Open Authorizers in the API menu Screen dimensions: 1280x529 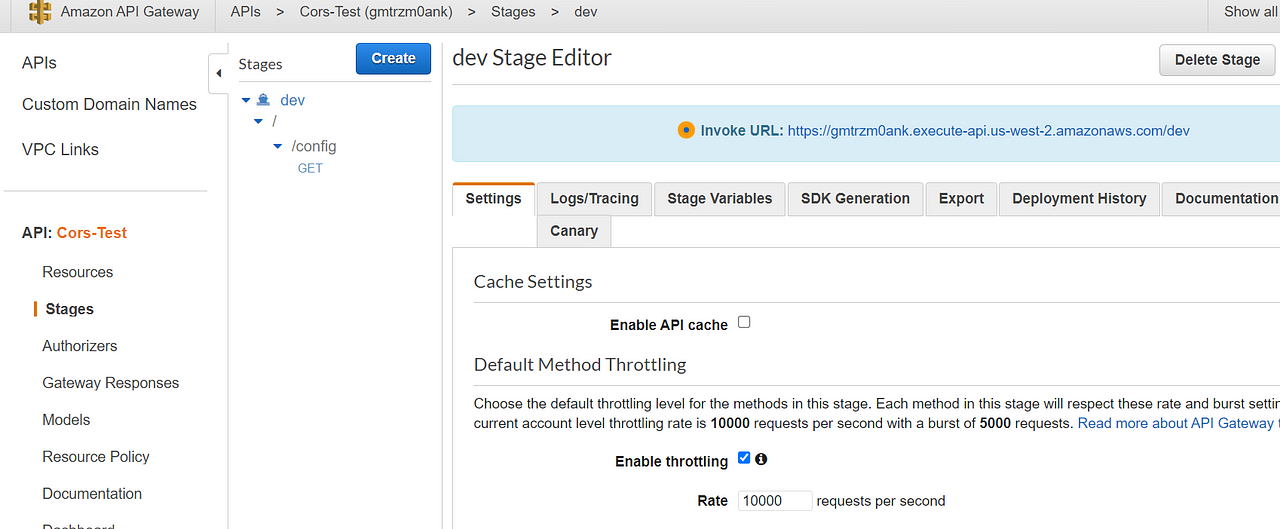pos(79,346)
